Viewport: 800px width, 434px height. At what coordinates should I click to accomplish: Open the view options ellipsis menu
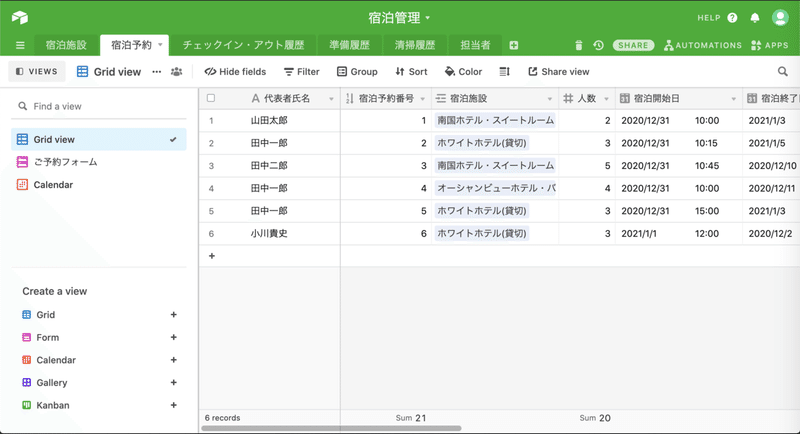[157, 72]
